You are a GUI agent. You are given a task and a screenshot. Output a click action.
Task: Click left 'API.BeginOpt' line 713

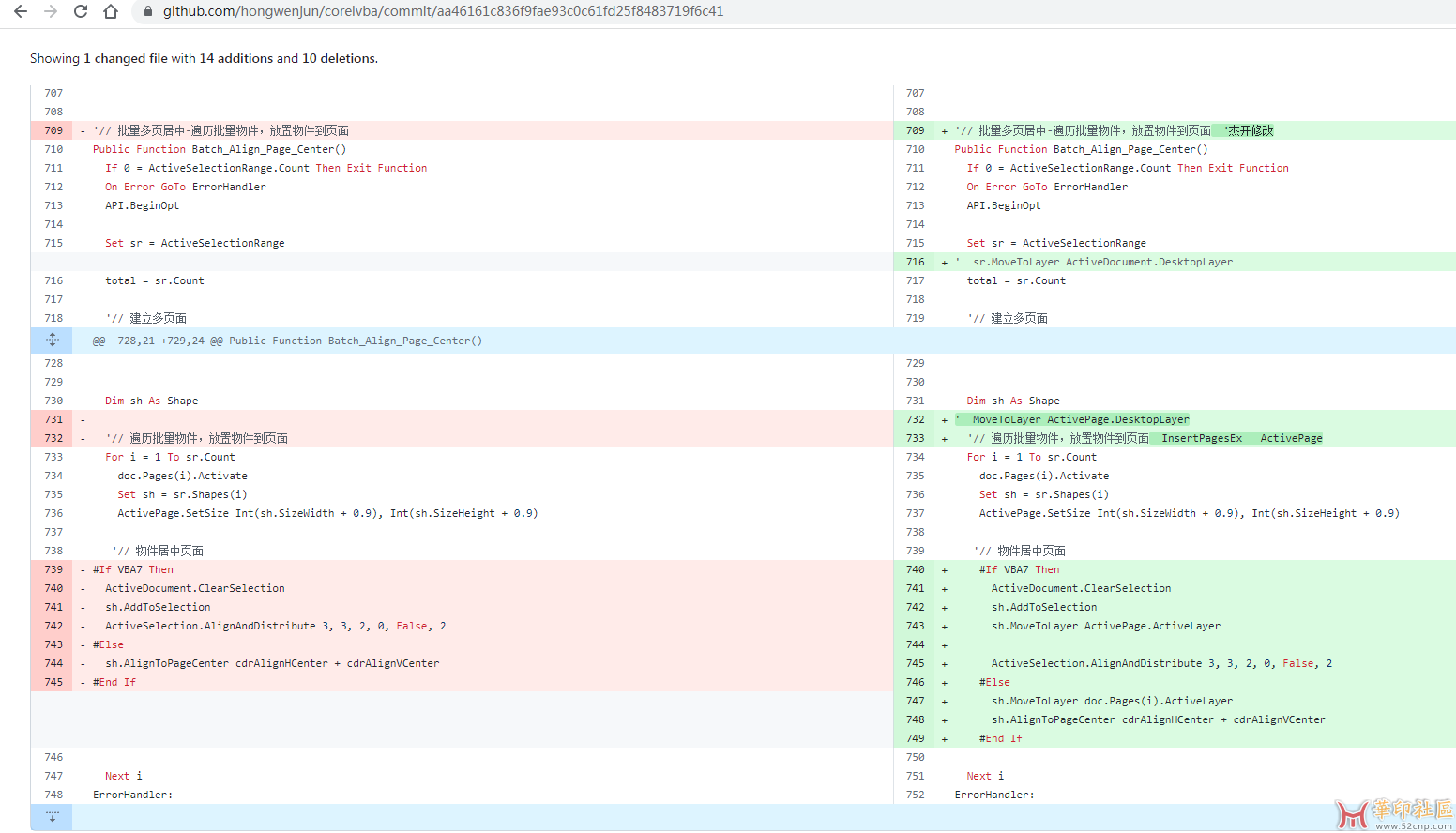[143, 205]
